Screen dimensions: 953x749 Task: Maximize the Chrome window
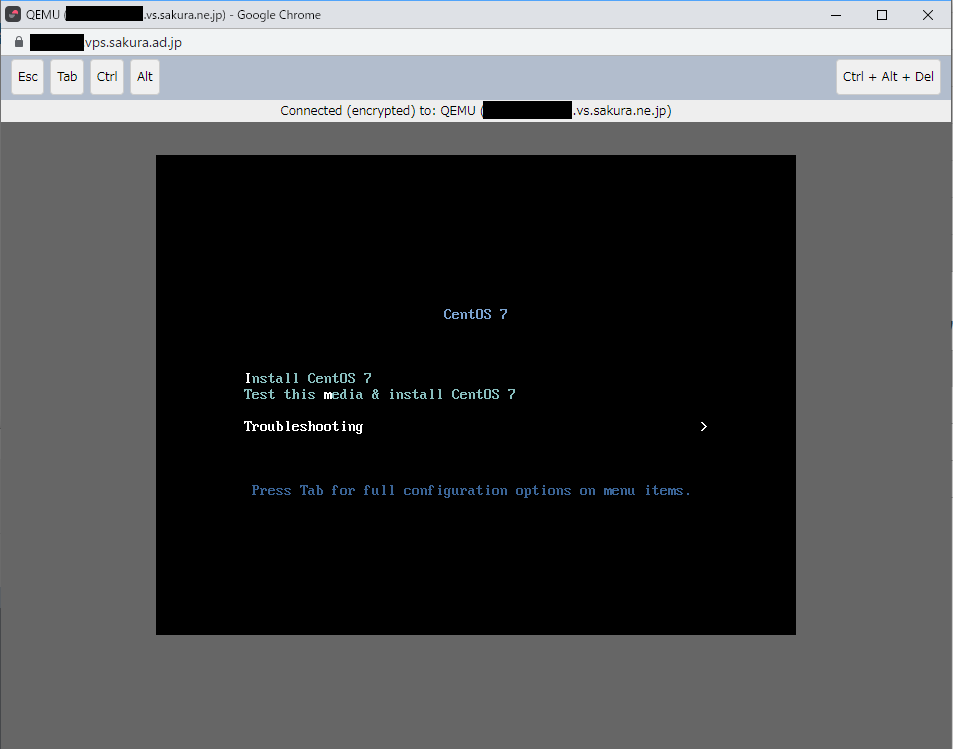pyautogui.click(x=882, y=15)
